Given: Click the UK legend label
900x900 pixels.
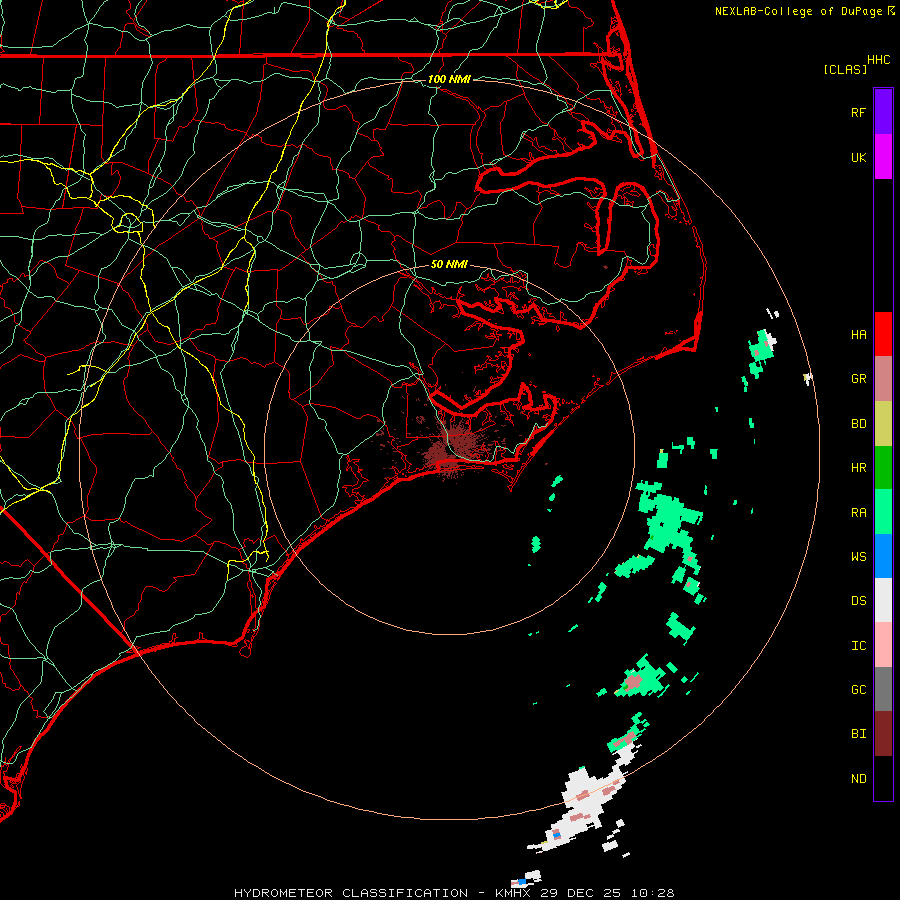Looking at the screenshot, I should tap(858, 157).
